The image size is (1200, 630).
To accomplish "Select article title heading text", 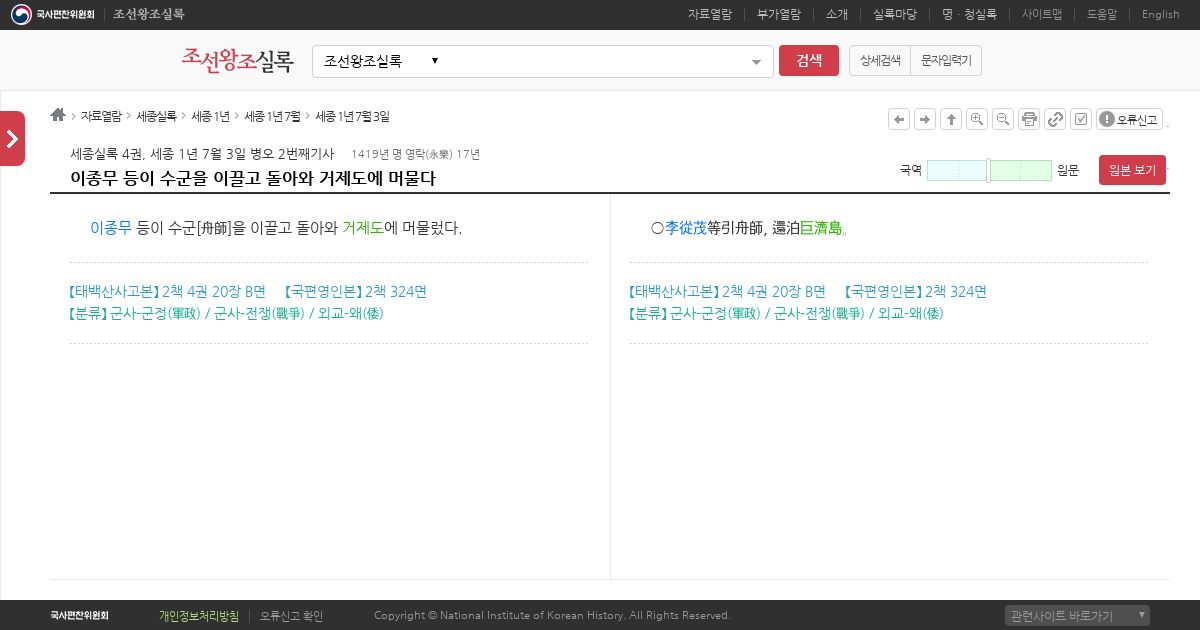I will point(253,178).
